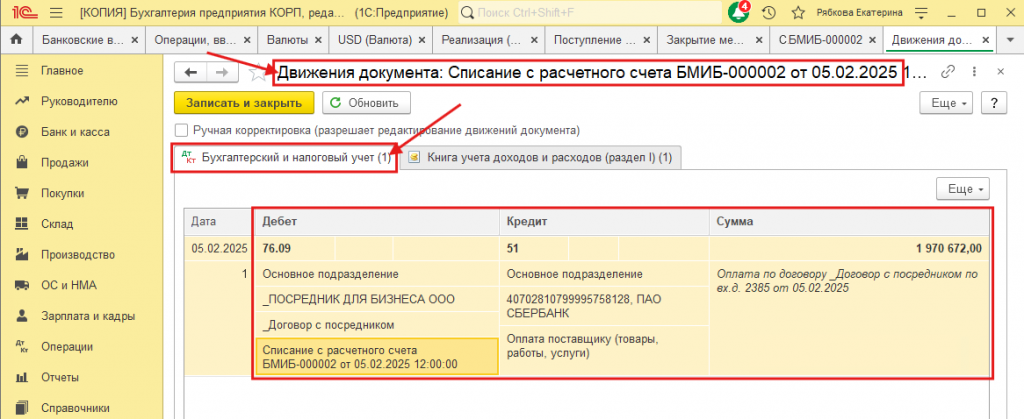Open the Продажи section
Image resolution: width=1024 pixels, height=419 pixels.
click(x=64, y=163)
